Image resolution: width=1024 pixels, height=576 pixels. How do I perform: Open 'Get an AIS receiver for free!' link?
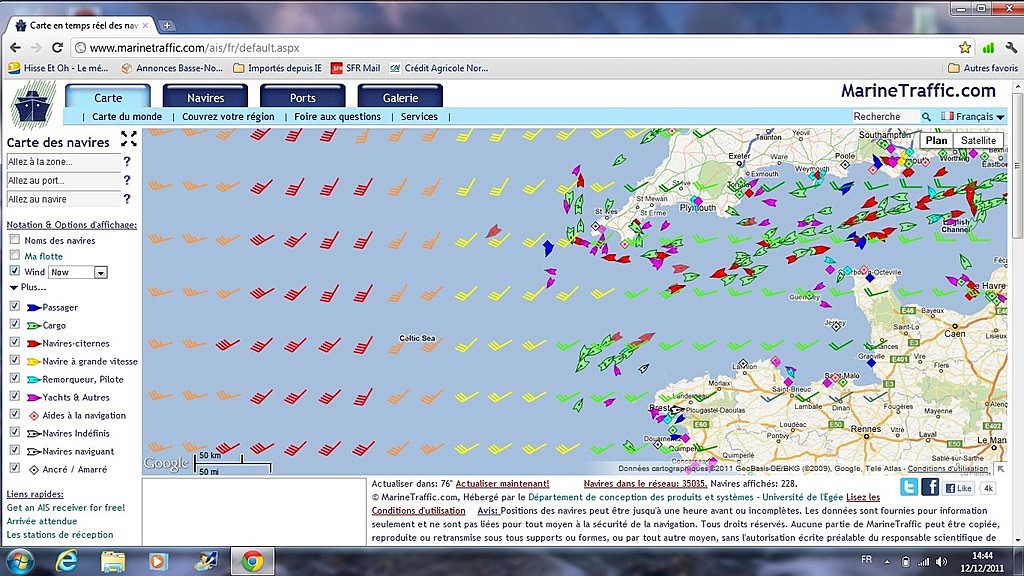tap(66, 507)
